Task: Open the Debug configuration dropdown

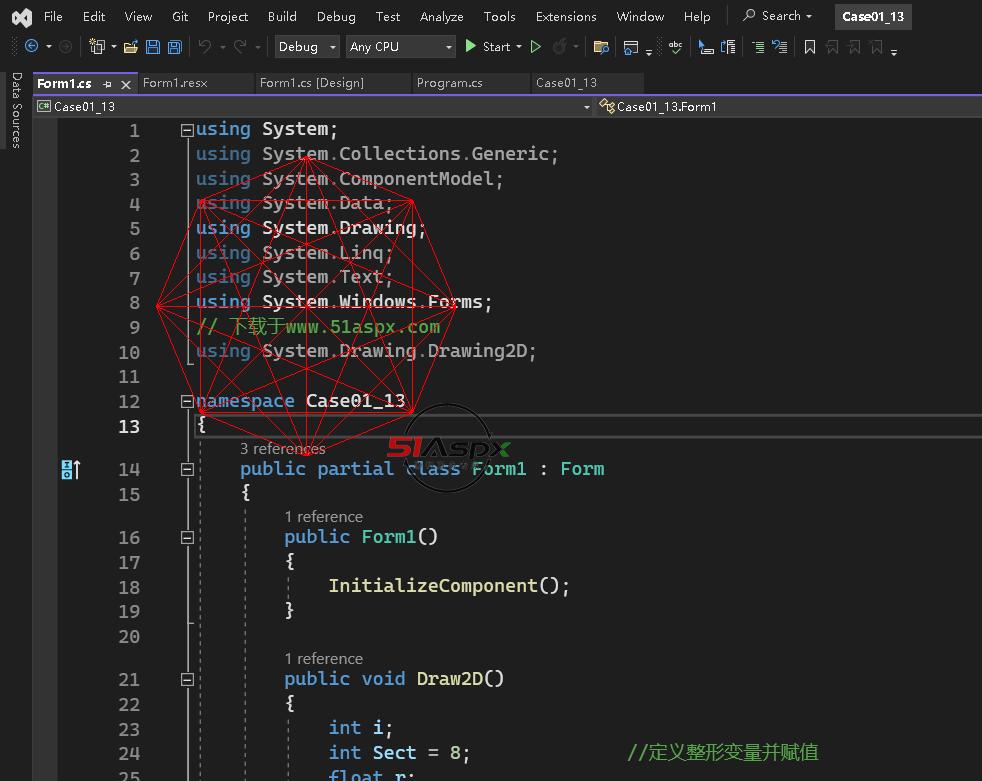Action: click(x=307, y=47)
